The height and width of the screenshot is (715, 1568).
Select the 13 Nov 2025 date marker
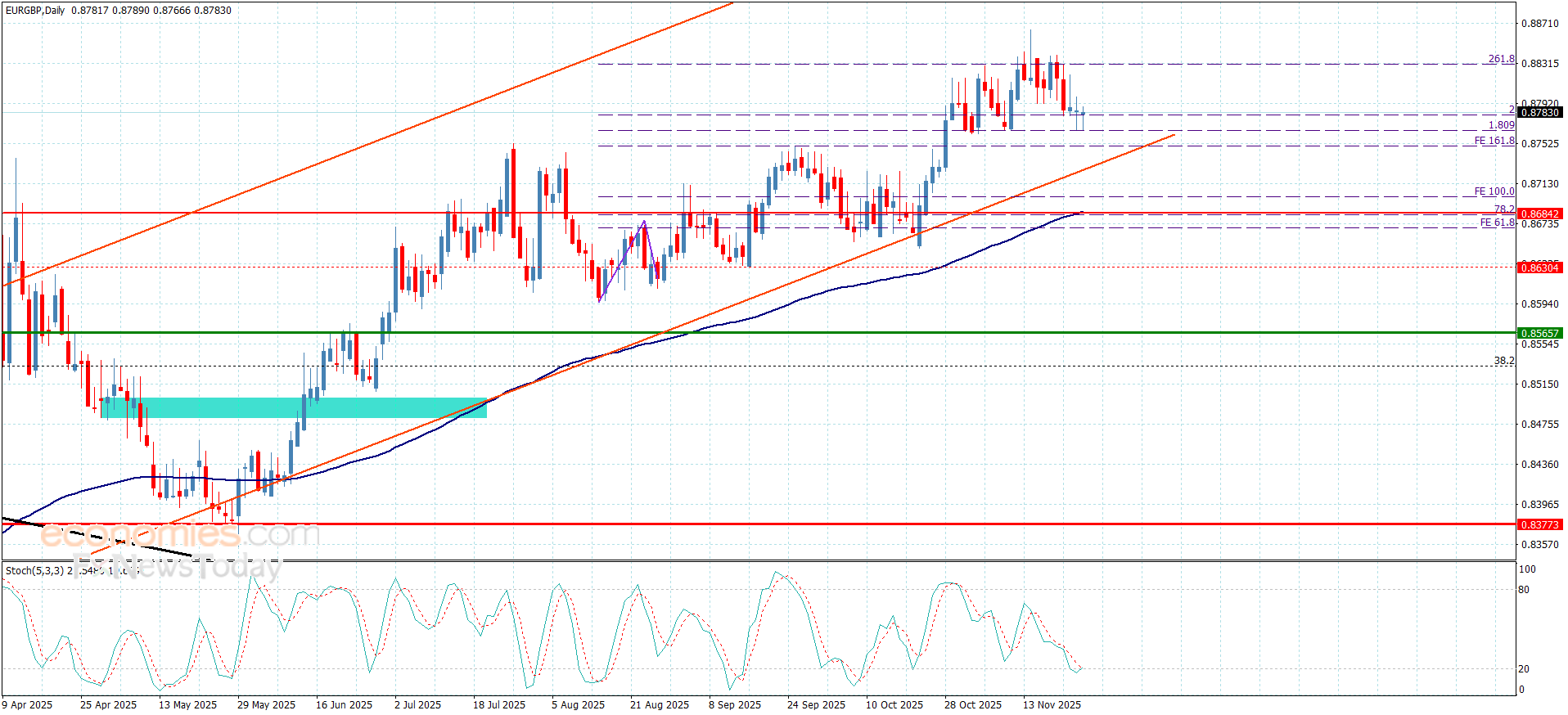click(x=1052, y=704)
